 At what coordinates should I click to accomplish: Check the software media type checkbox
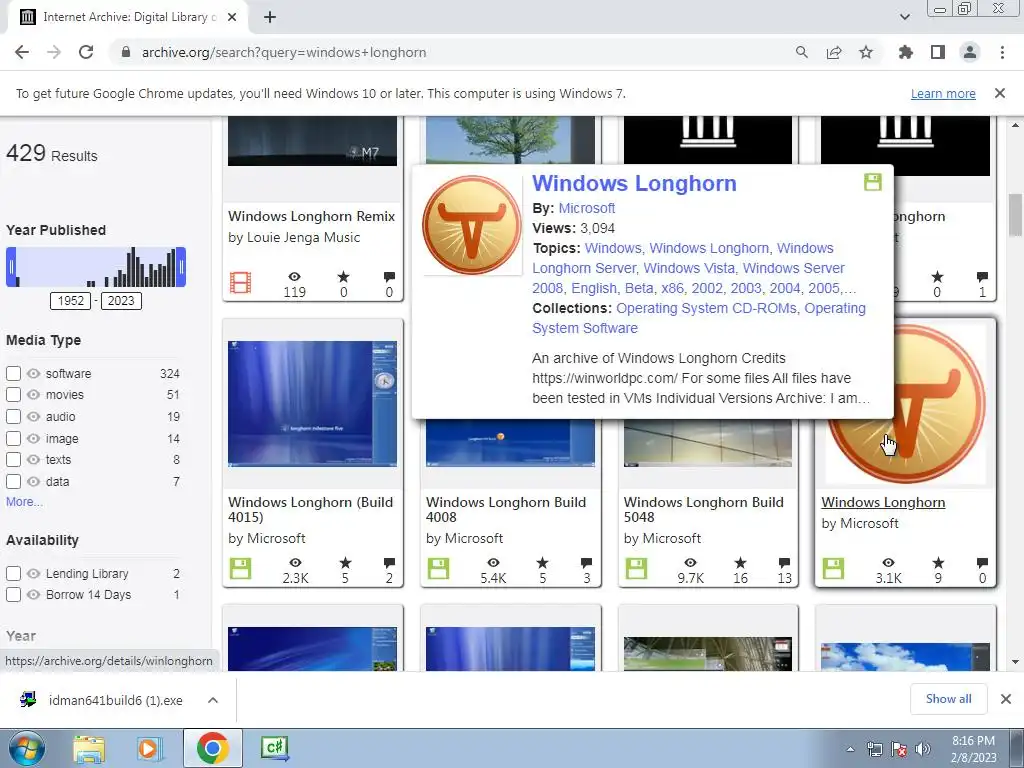click(x=13, y=374)
